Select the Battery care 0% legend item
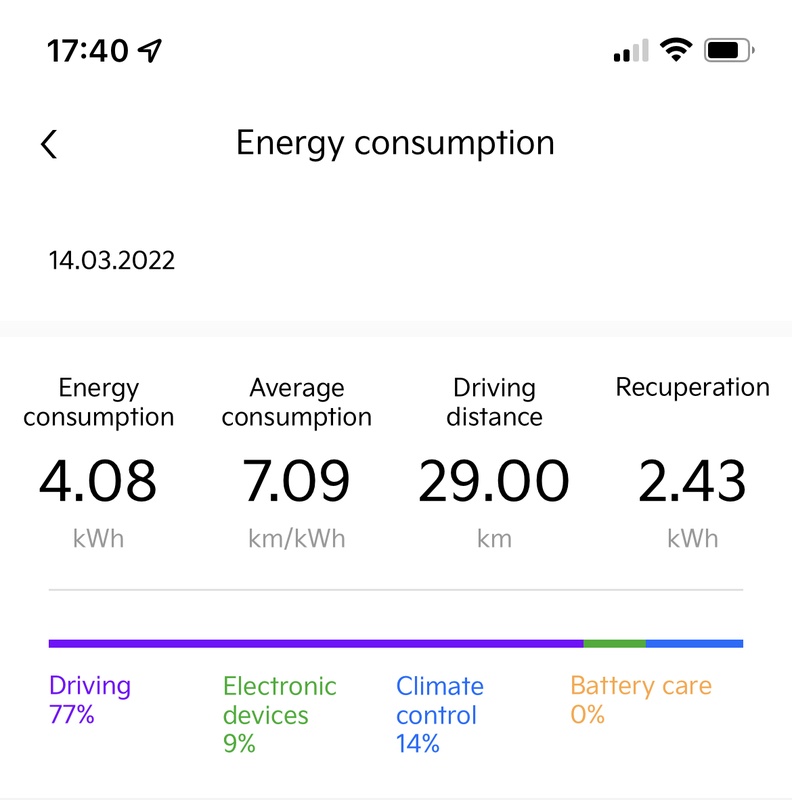This screenshot has width=792, height=800. (640, 700)
